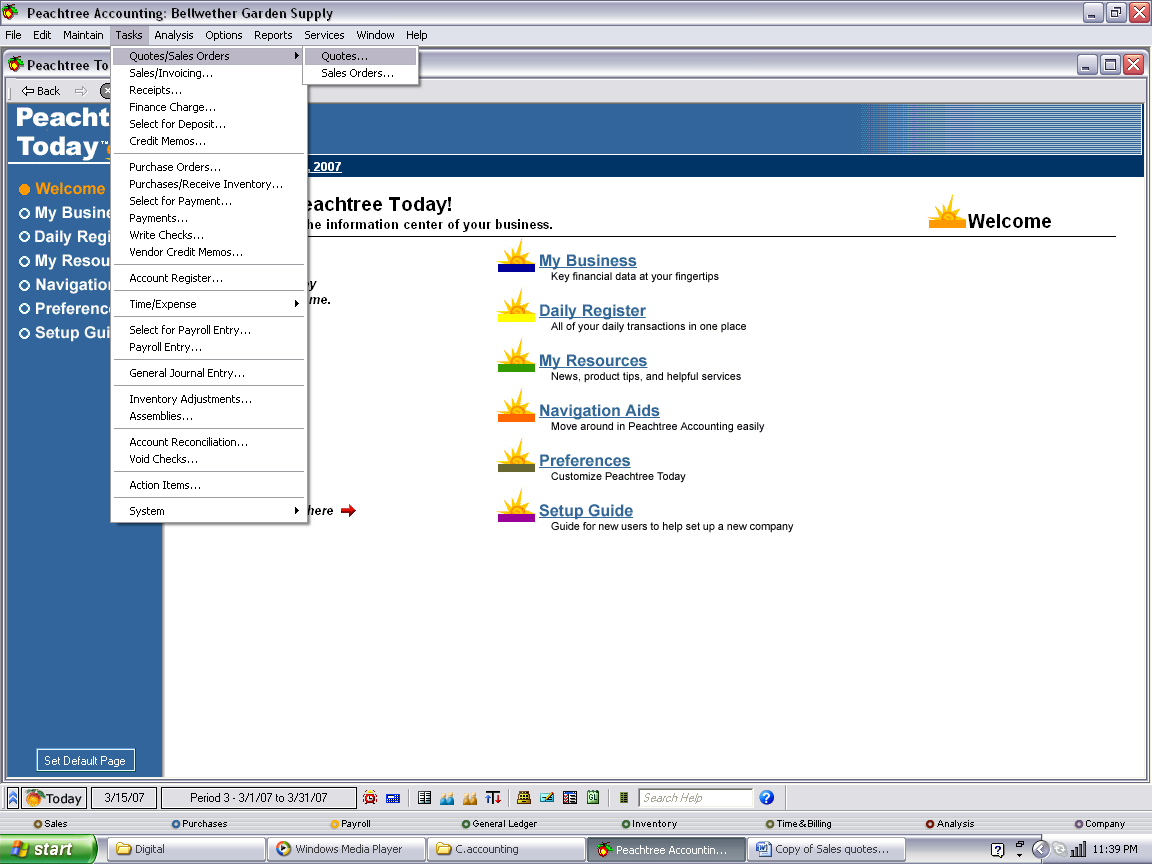
Task: Click the Today button in bottom bar
Action: click(x=54, y=798)
